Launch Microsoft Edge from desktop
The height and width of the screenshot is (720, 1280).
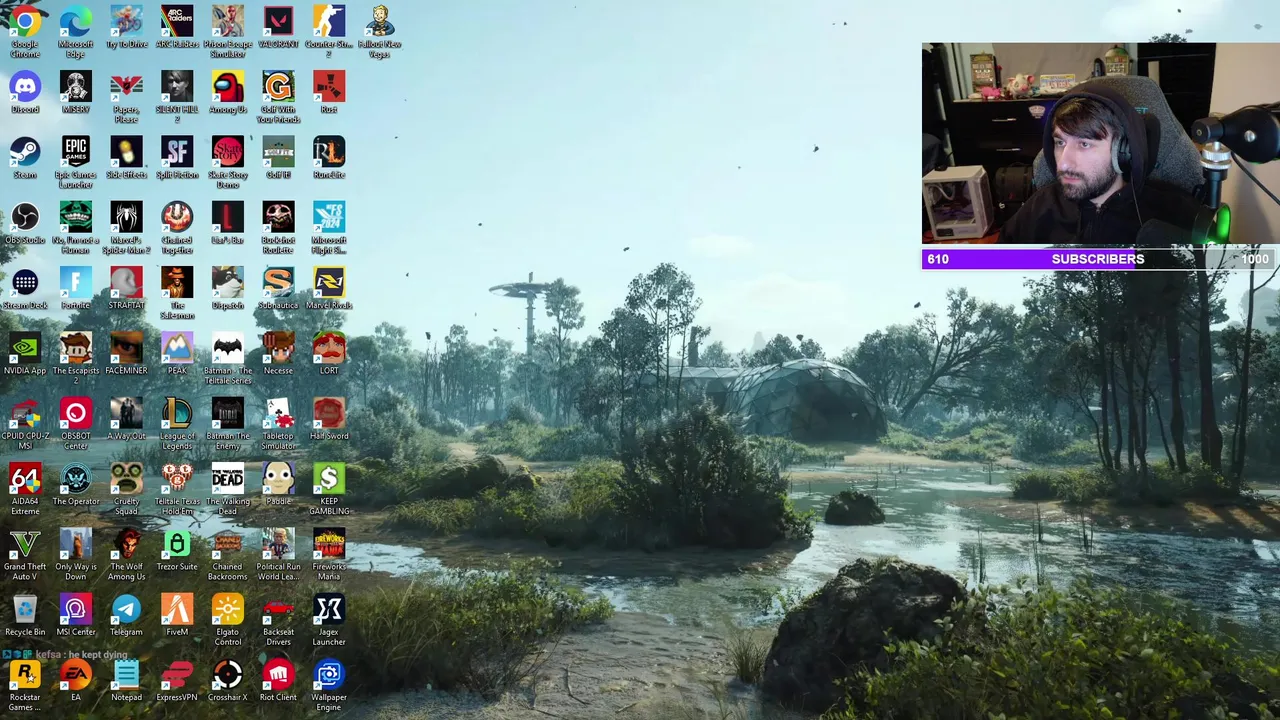(x=75, y=30)
